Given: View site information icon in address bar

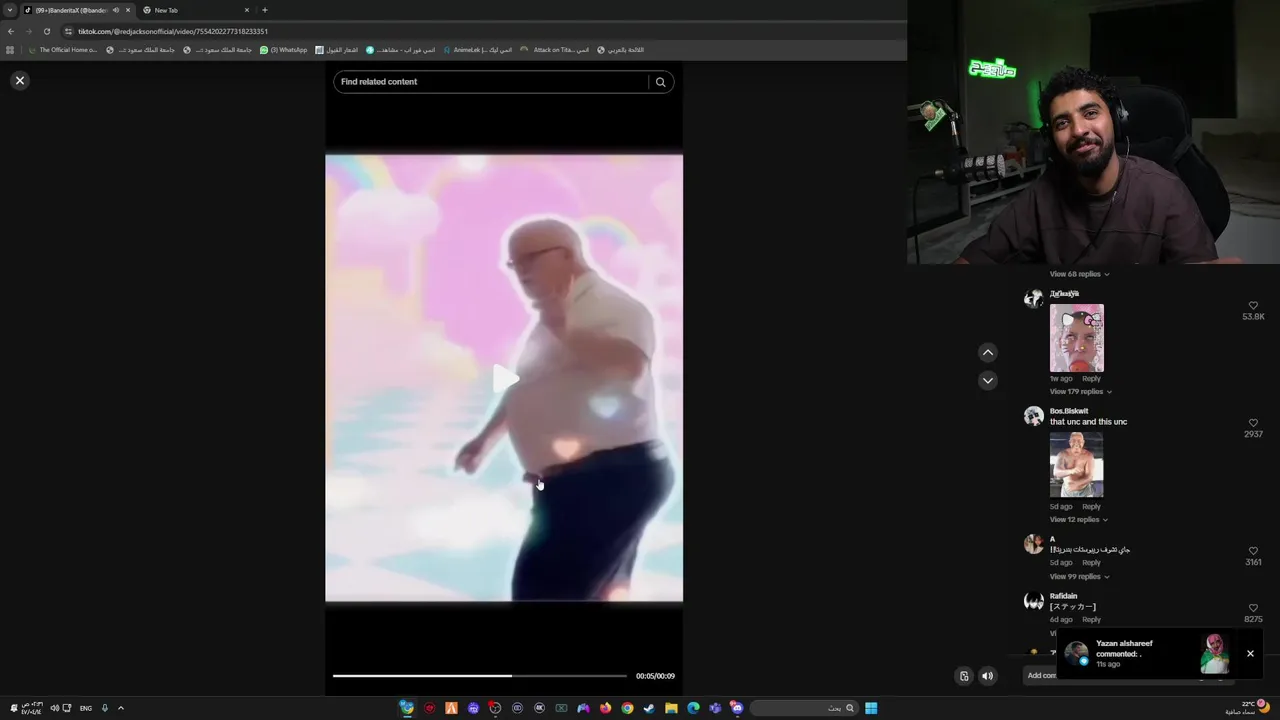Looking at the screenshot, I should pos(68,31).
